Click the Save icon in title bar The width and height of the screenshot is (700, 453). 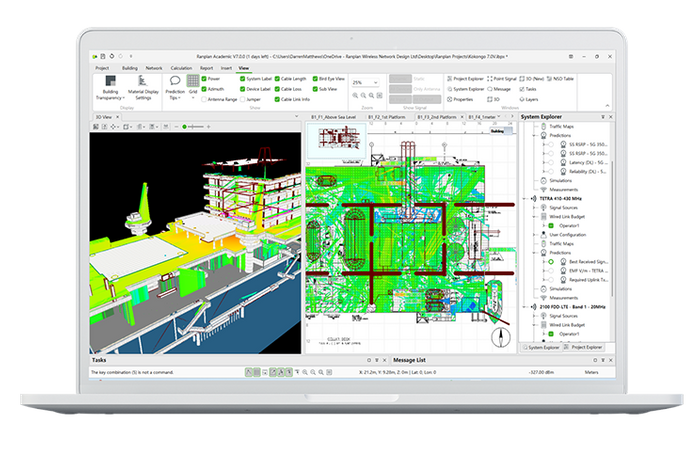tap(103, 56)
